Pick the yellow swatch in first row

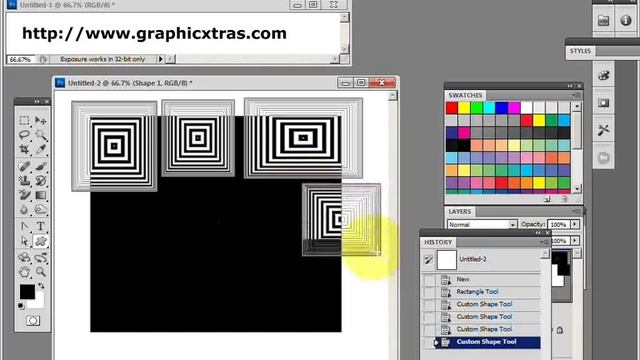coord(464,108)
